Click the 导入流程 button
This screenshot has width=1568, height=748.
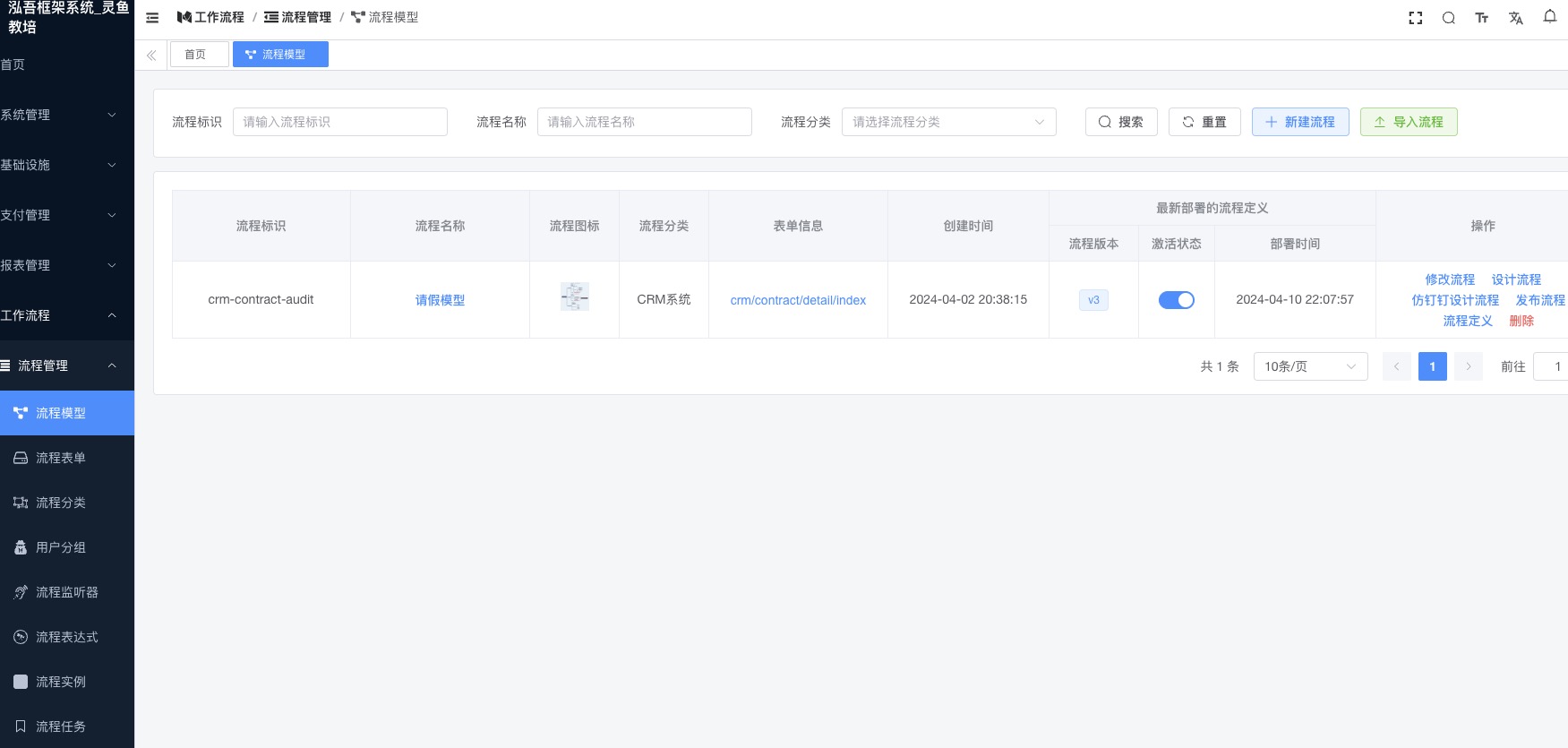click(x=1409, y=122)
